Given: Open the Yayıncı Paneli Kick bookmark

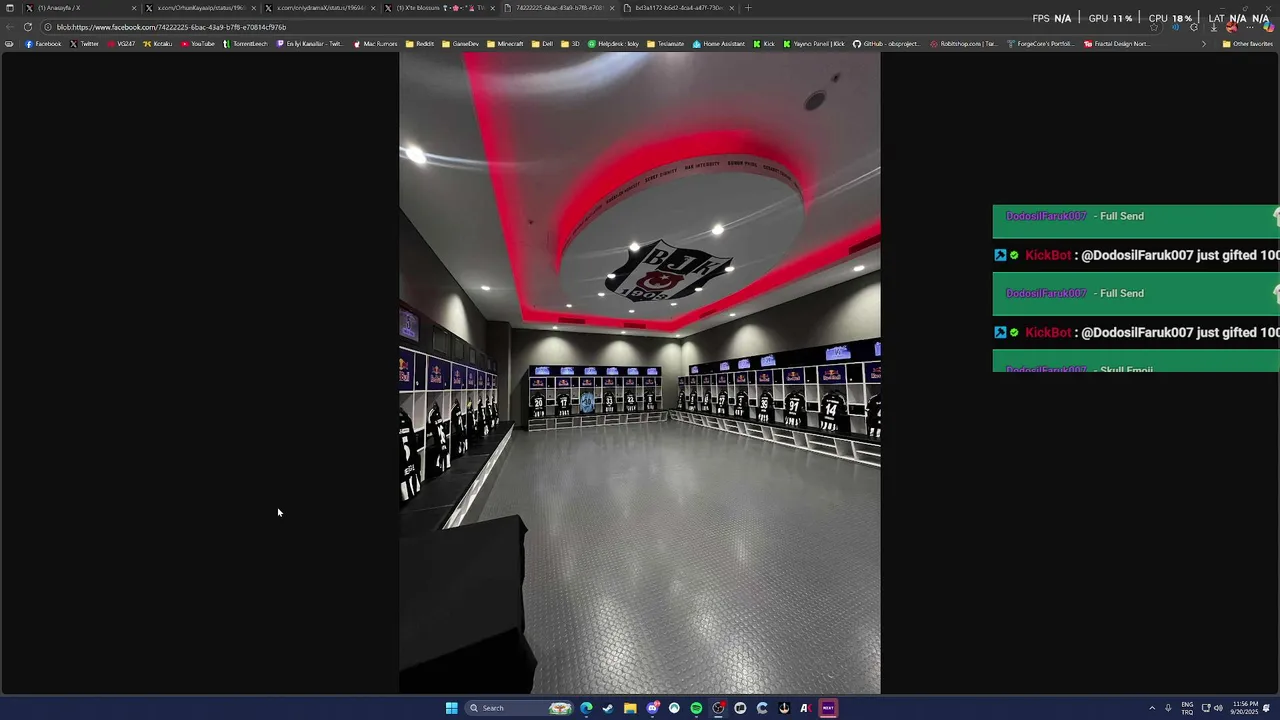Looking at the screenshot, I should pos(814,44).
